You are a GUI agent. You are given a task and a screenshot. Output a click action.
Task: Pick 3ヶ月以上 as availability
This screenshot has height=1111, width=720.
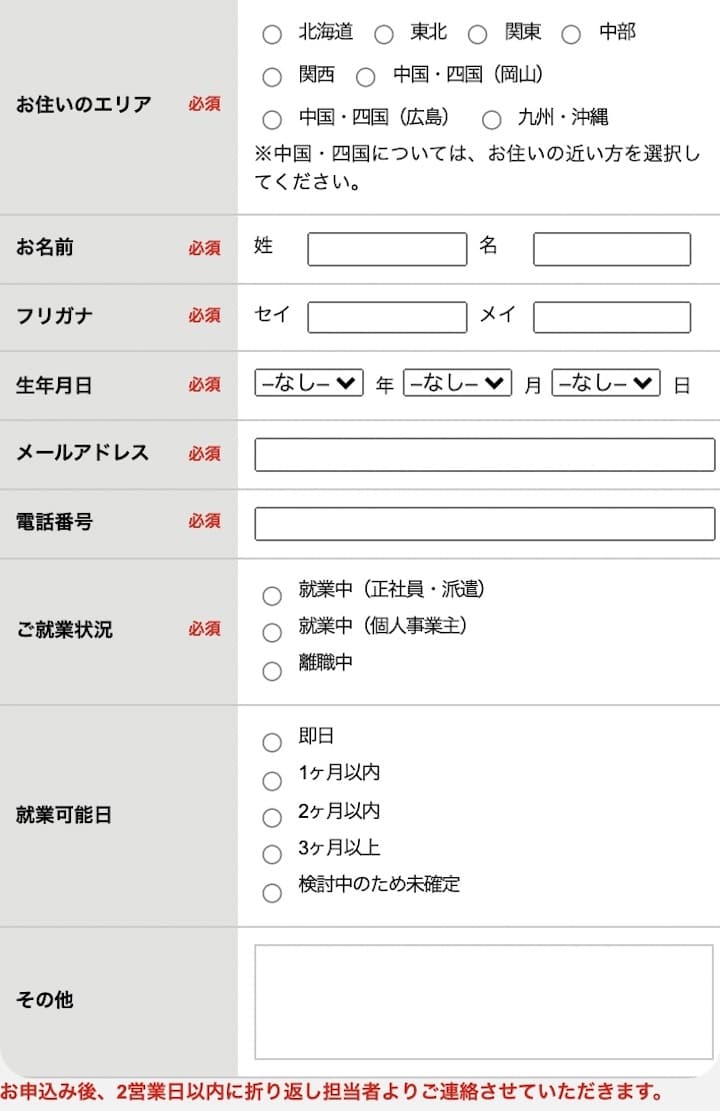tap(271, 854)
